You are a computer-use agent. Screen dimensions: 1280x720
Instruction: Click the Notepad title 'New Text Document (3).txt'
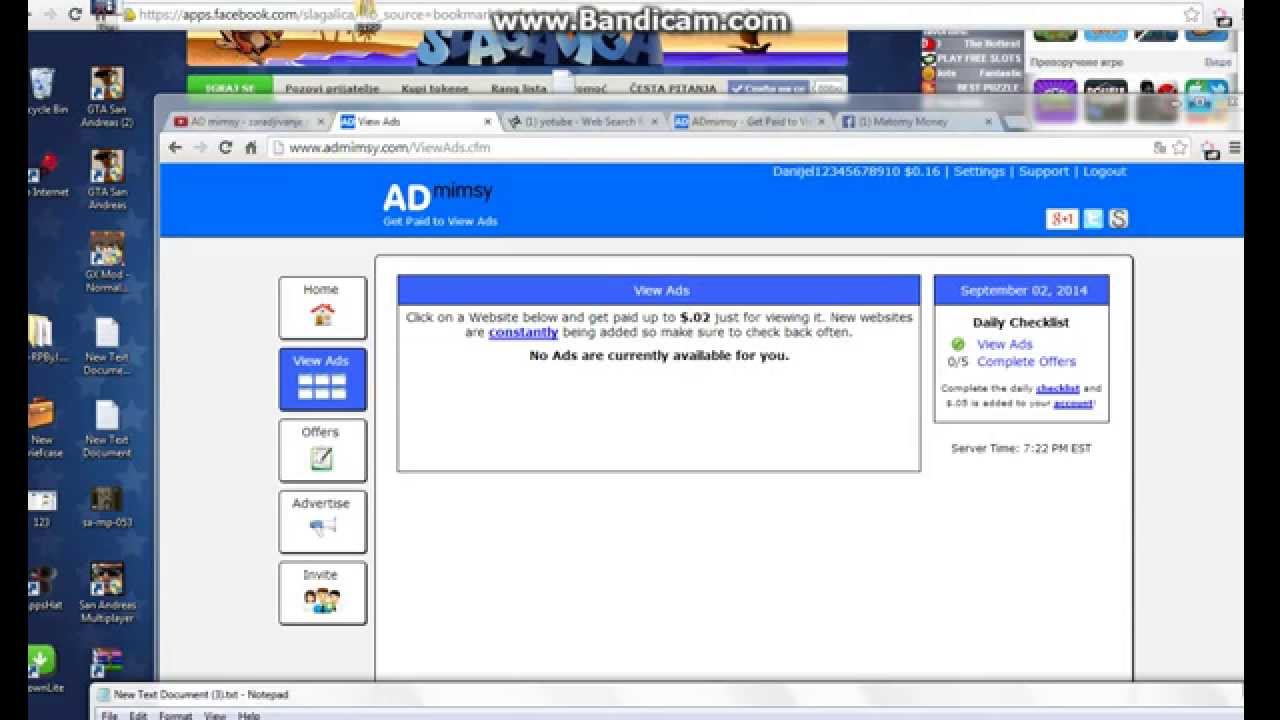(201, 694)
